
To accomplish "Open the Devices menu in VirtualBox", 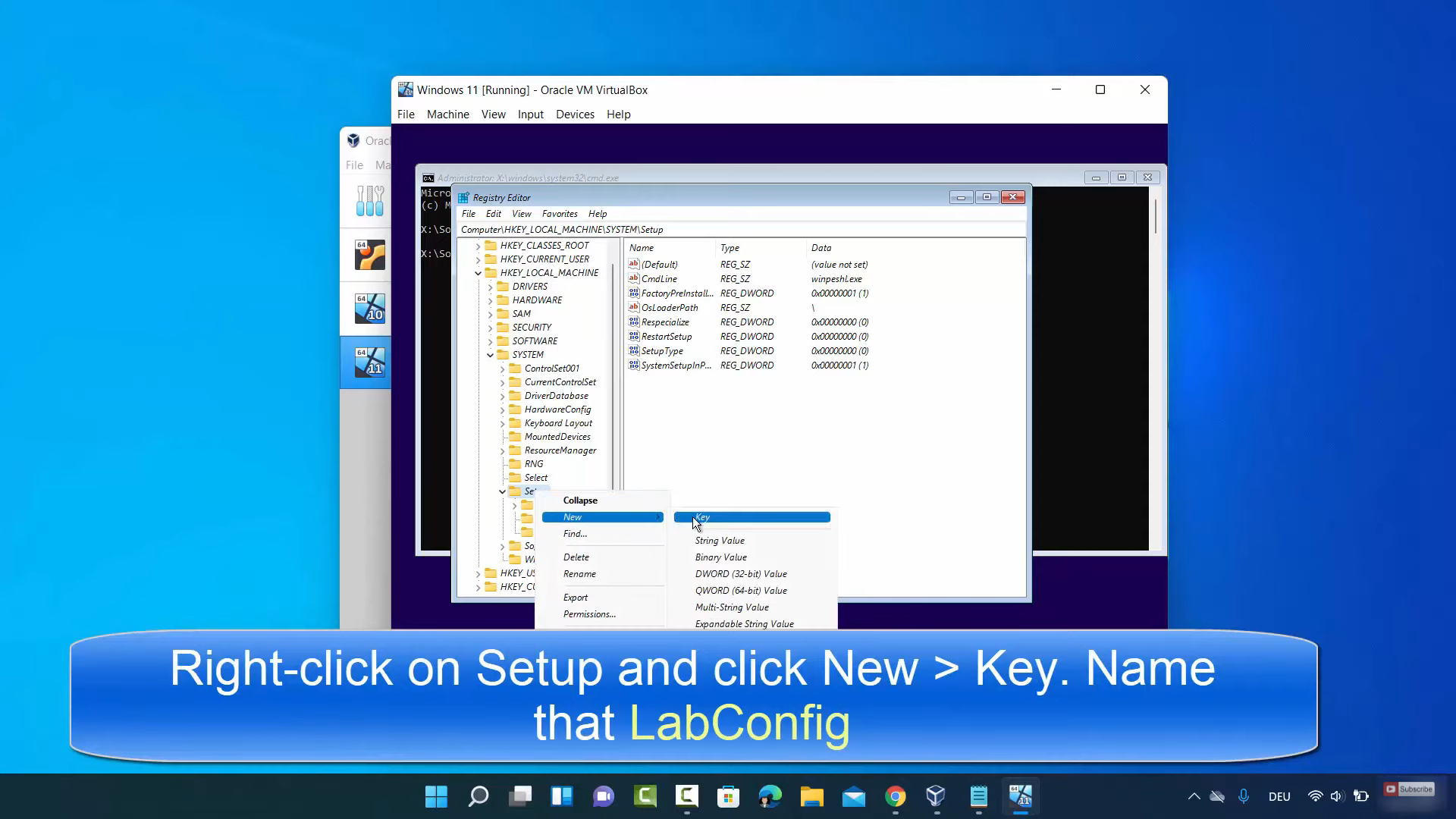I will [x=575, y=115].
